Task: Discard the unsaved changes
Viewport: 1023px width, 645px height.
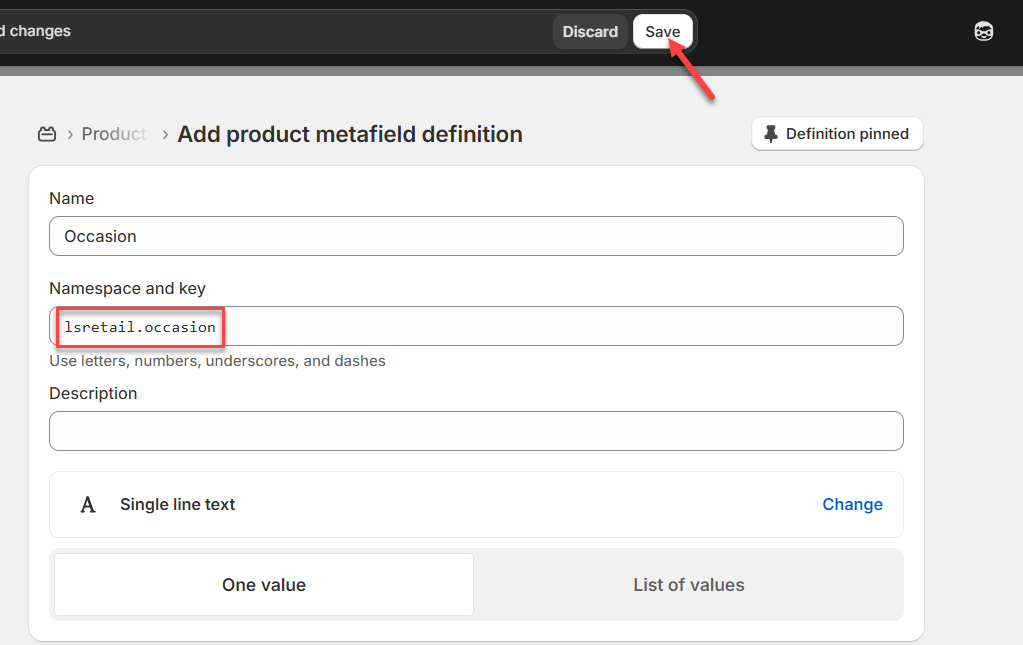Action: 590,32
